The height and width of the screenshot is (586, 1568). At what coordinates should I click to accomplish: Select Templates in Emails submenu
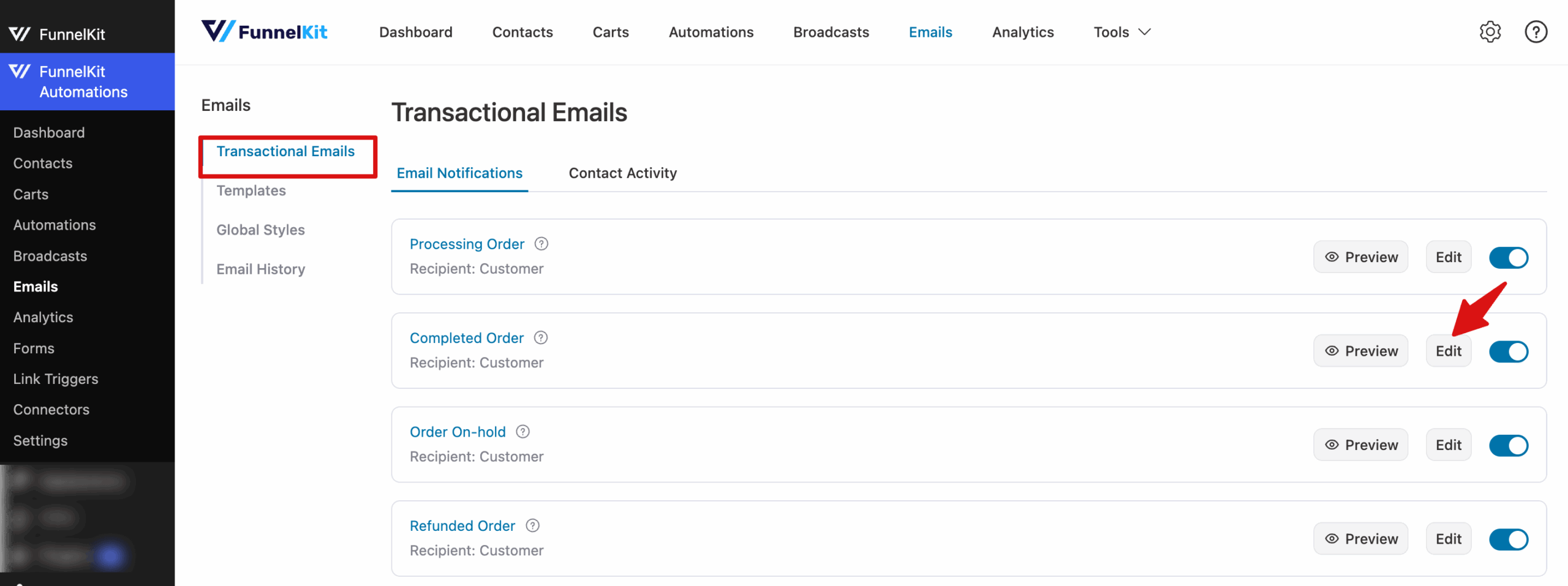251,190
